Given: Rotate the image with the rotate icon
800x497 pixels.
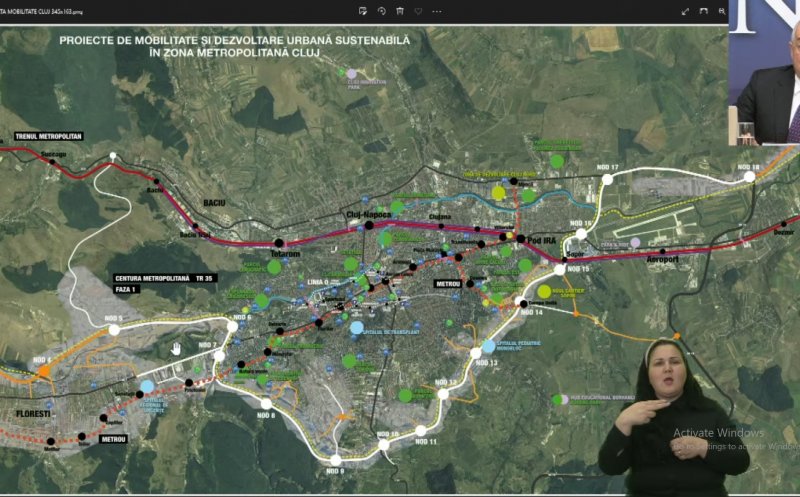Looking at the screenshot, I should (x=381, y=11).
